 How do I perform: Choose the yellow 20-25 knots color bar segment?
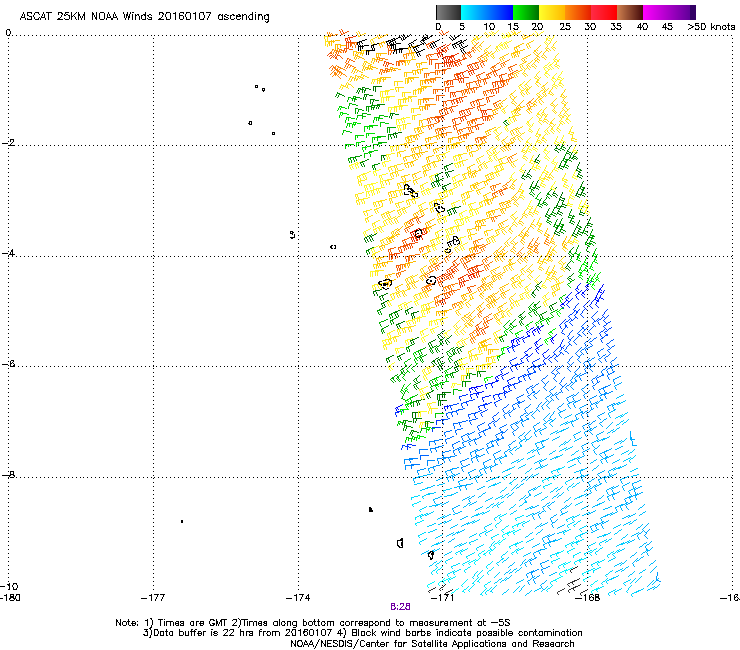(x=552, y=12)
